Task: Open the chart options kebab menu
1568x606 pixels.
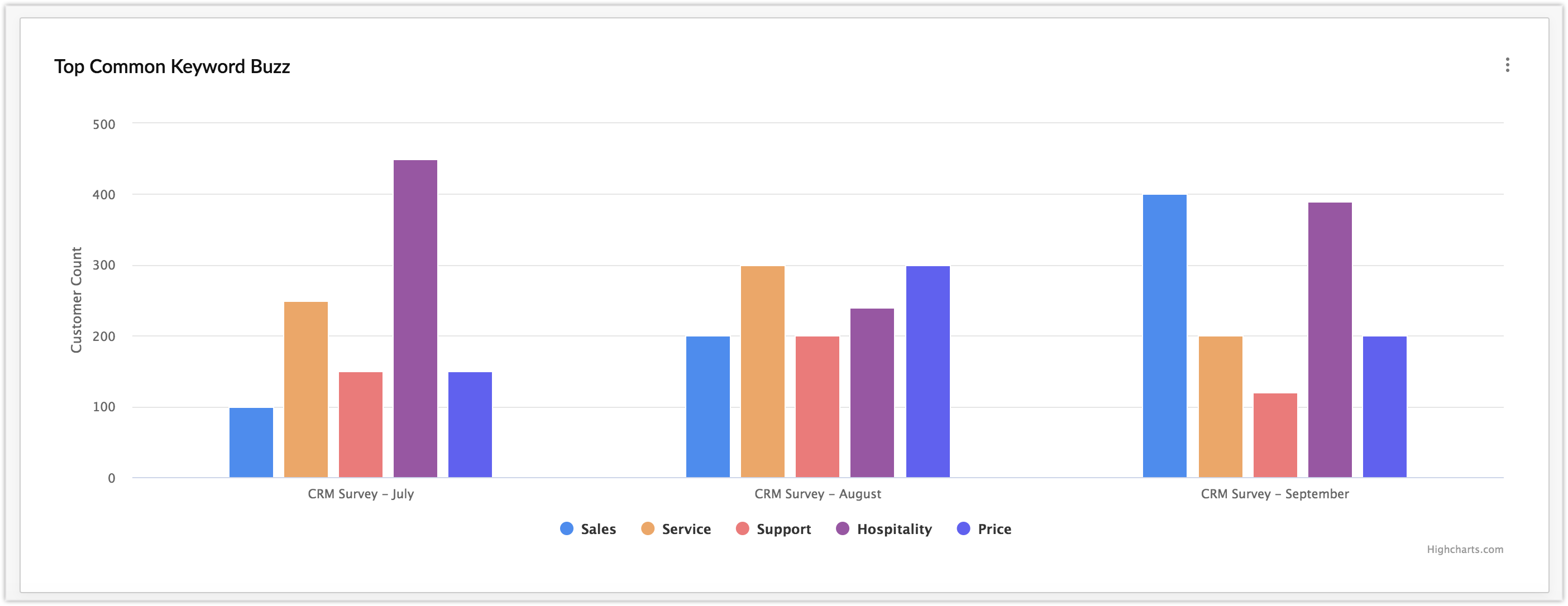Action: 1507,65
